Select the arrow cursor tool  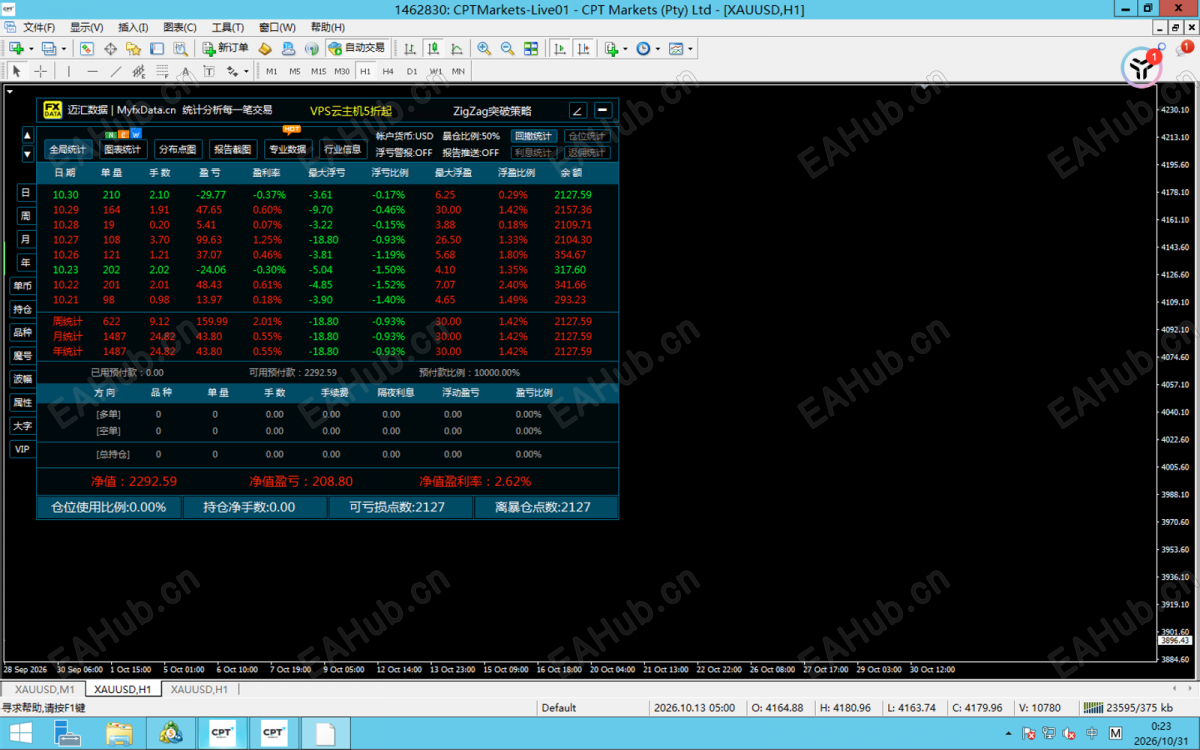[16, 71]
